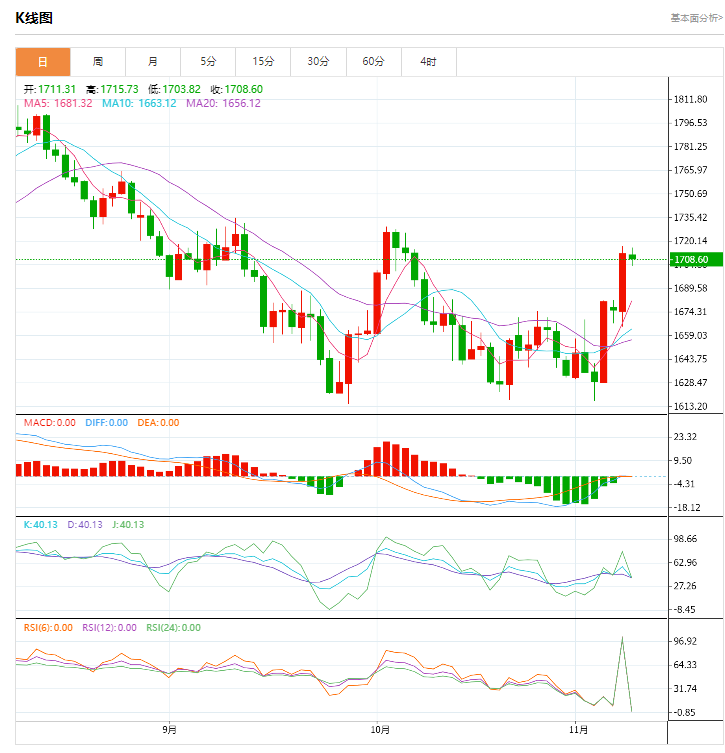The width and height of the screenshot is (725, 753).
Task: Open the 60分 interval tab
Action: click(374, 62)
